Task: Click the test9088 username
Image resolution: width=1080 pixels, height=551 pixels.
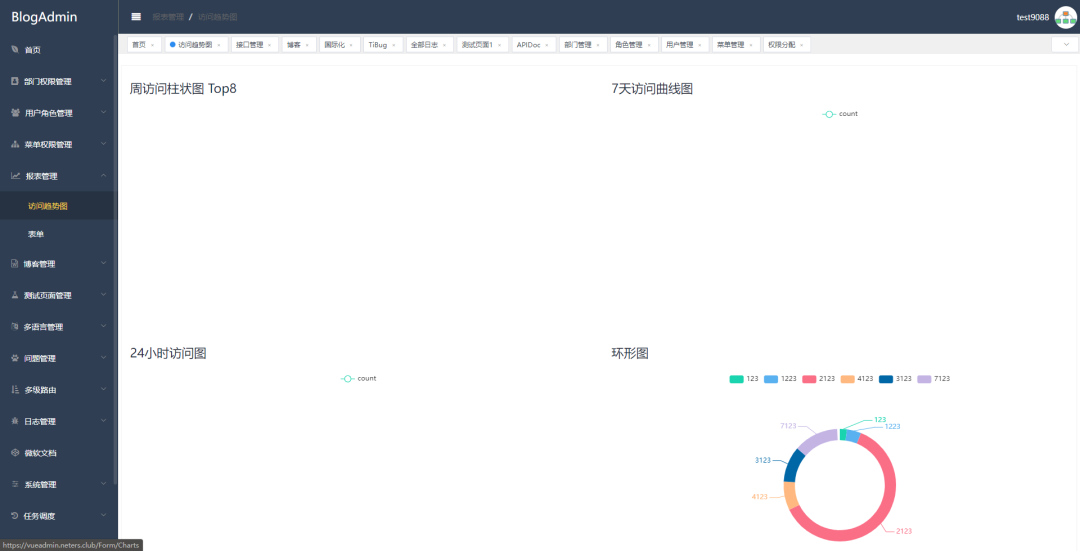Action: pos(1032,18)
